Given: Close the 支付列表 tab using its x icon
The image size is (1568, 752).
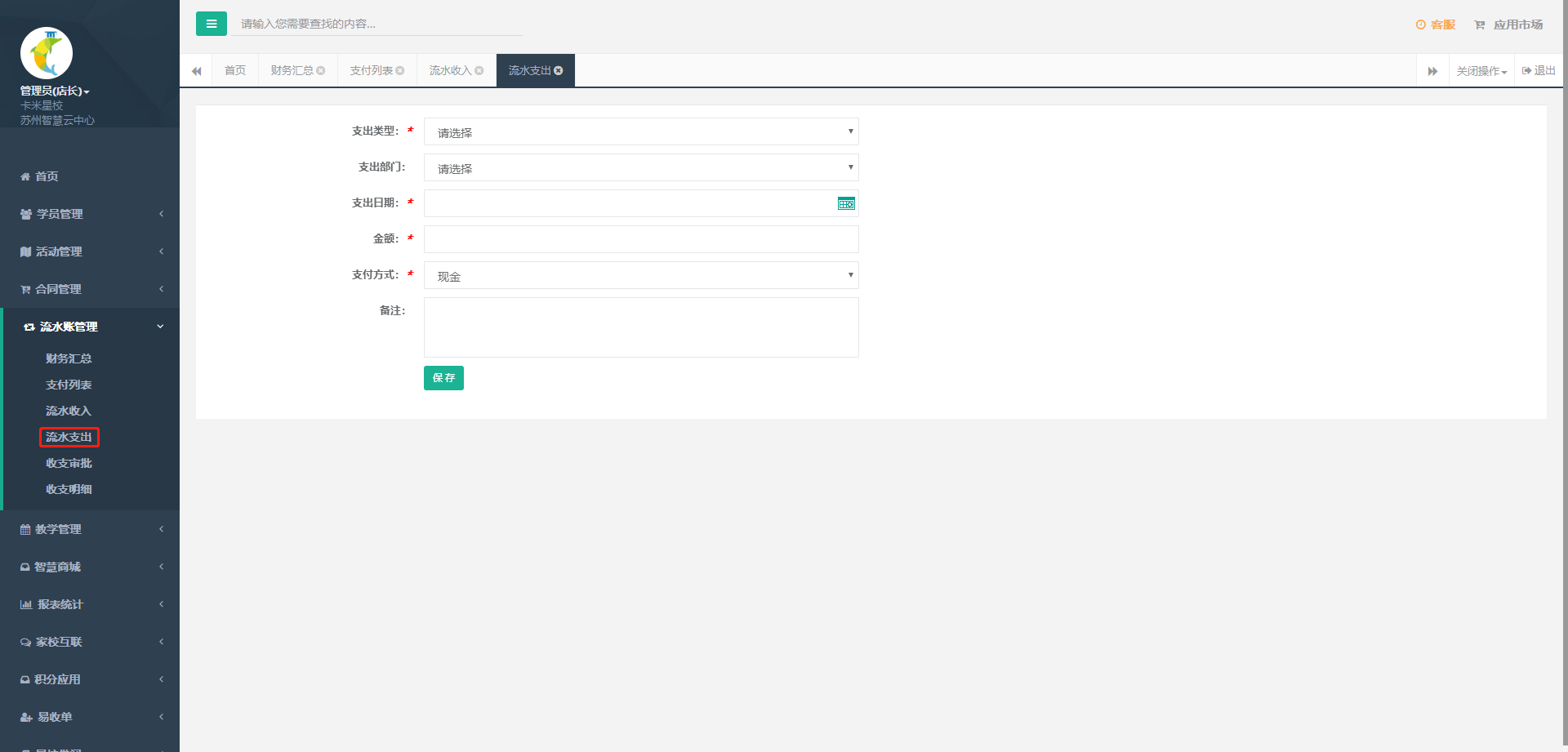Looking at the screenshot, I should click(400, 71).
